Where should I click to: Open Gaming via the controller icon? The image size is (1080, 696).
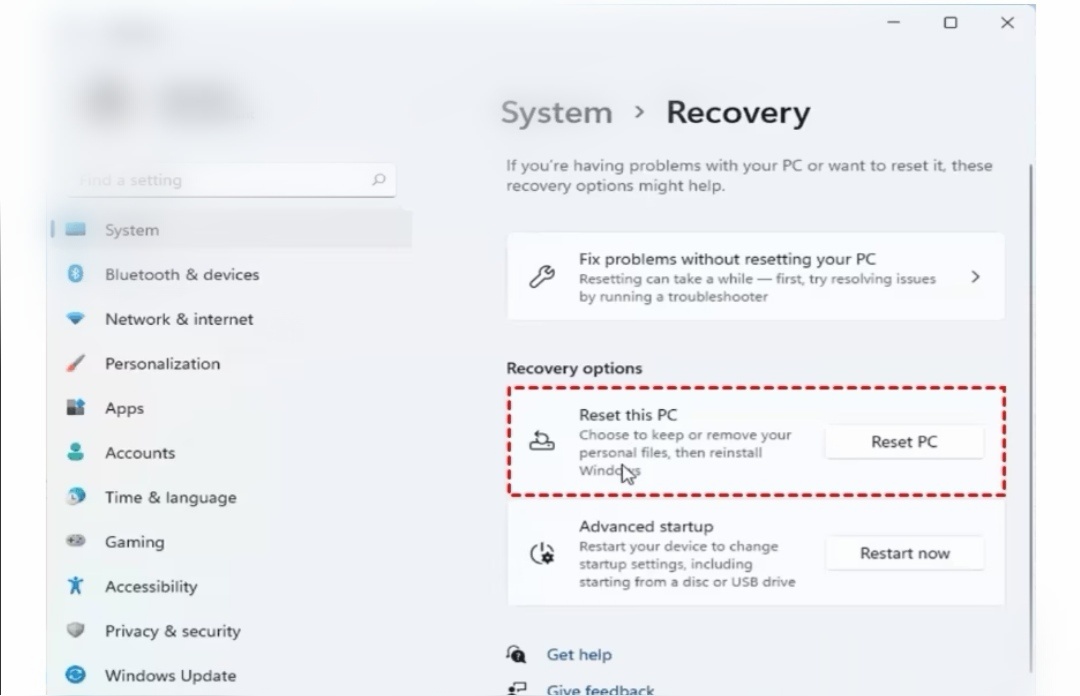[x=76, y=541]
